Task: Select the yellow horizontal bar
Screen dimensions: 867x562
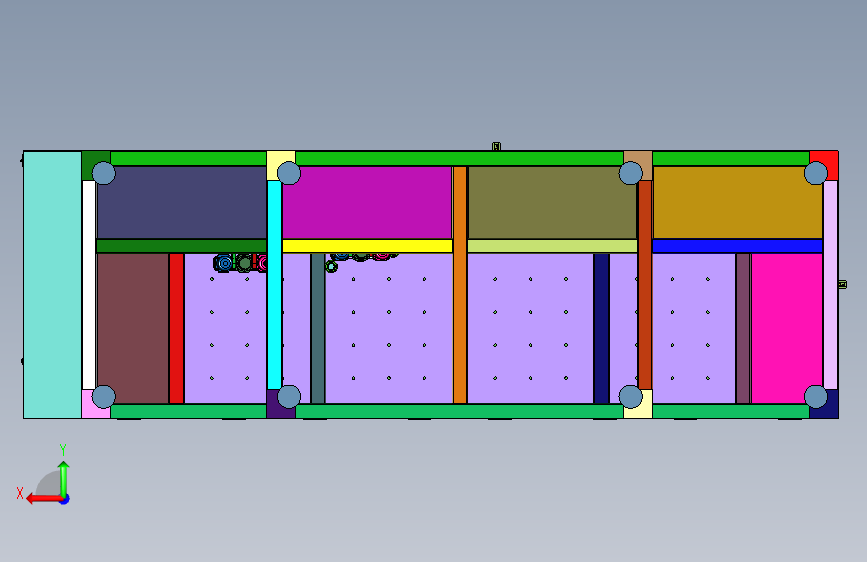Action: (x=367, y=246)
